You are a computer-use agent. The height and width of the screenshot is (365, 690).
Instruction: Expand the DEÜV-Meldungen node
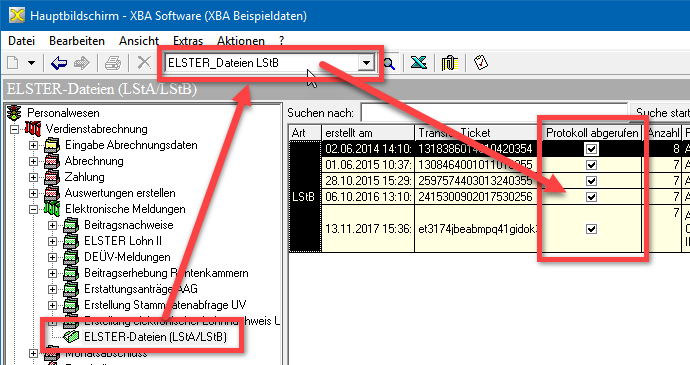(x=52, y=257)
